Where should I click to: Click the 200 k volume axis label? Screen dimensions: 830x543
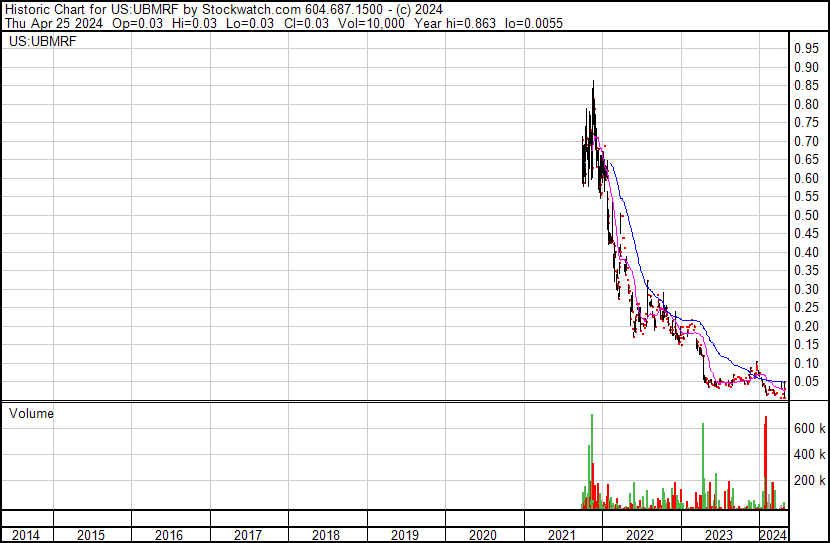(x=809, y=480)
